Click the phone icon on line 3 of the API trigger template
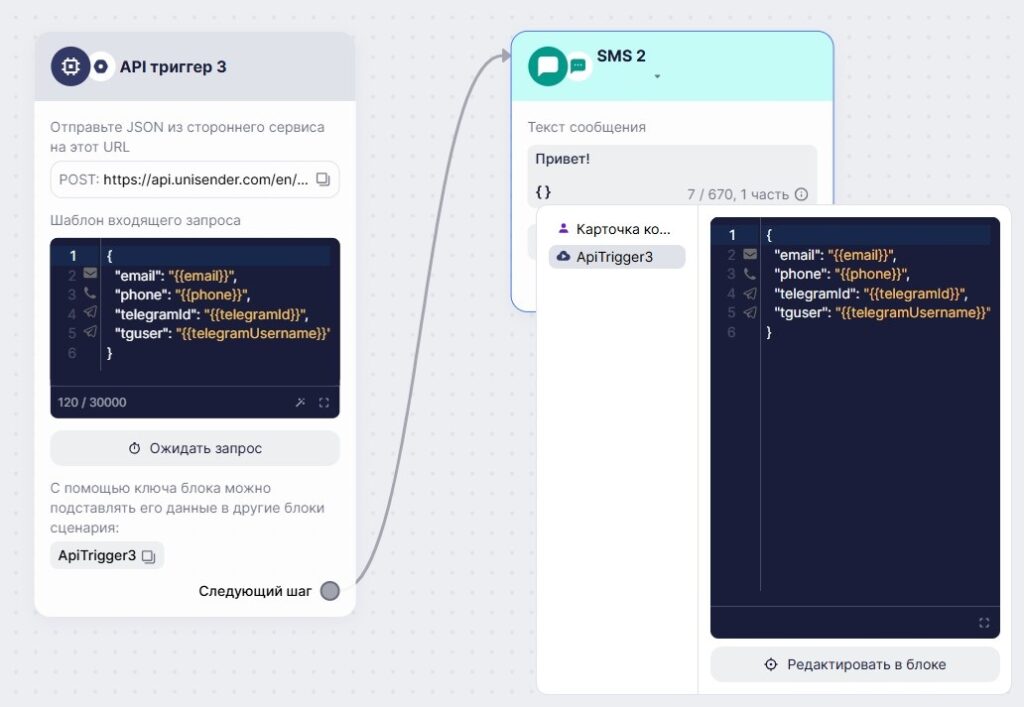 90,293
